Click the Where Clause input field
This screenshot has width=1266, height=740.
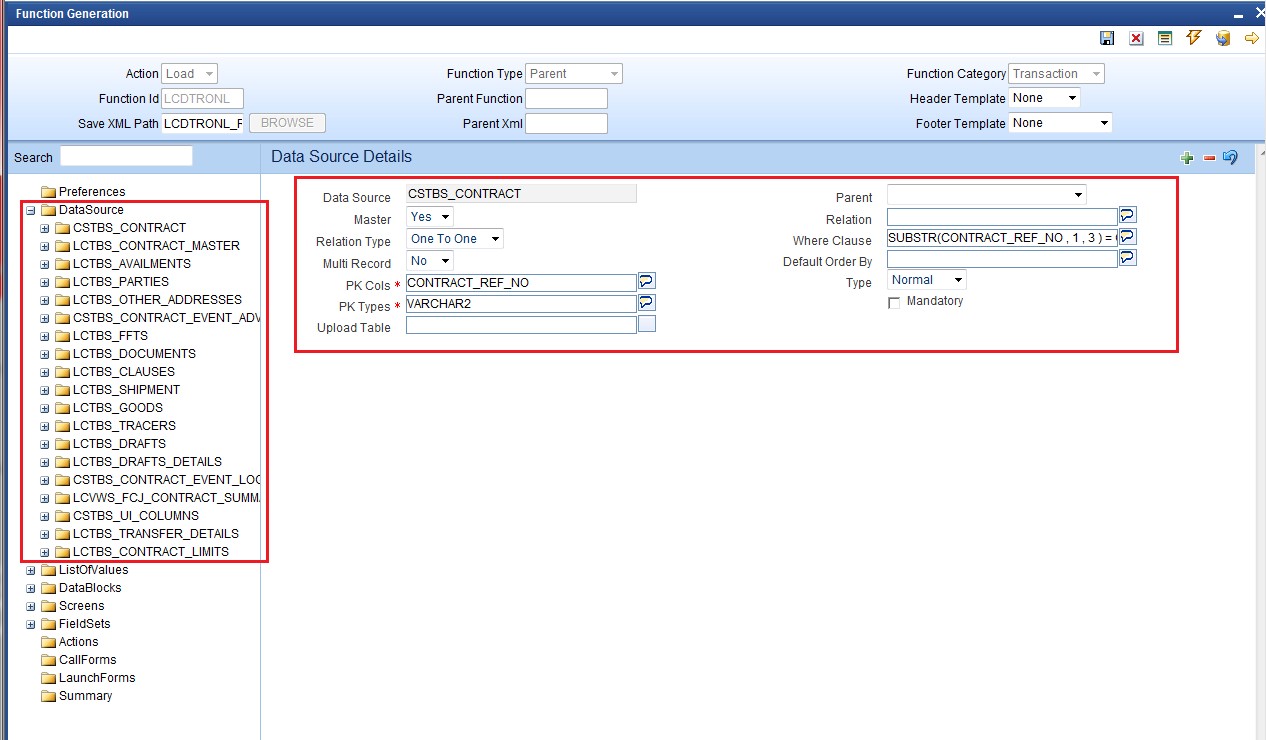1002,238
